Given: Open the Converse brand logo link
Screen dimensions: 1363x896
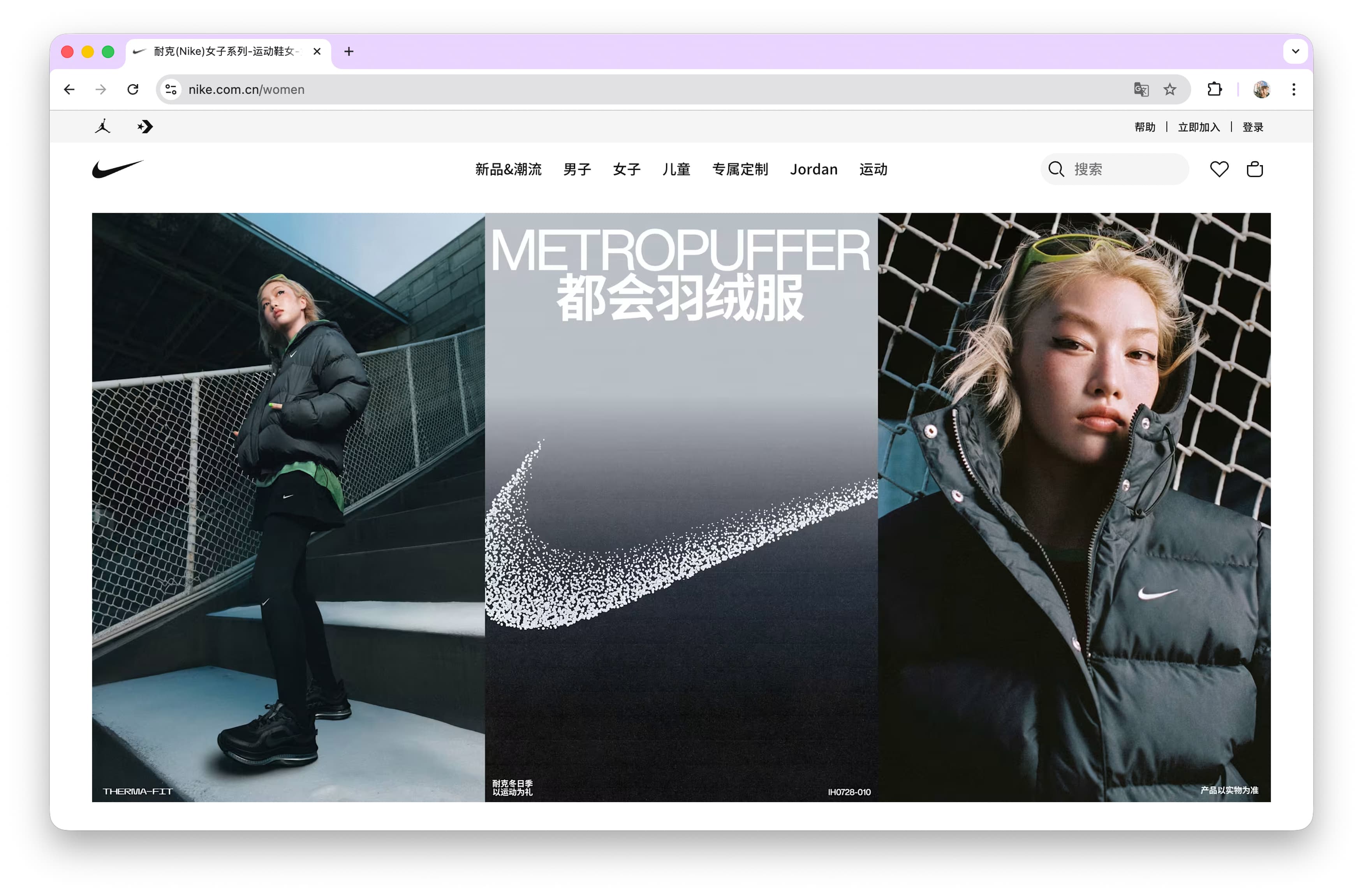Looking at the screenshot, I should pos(145,127).
